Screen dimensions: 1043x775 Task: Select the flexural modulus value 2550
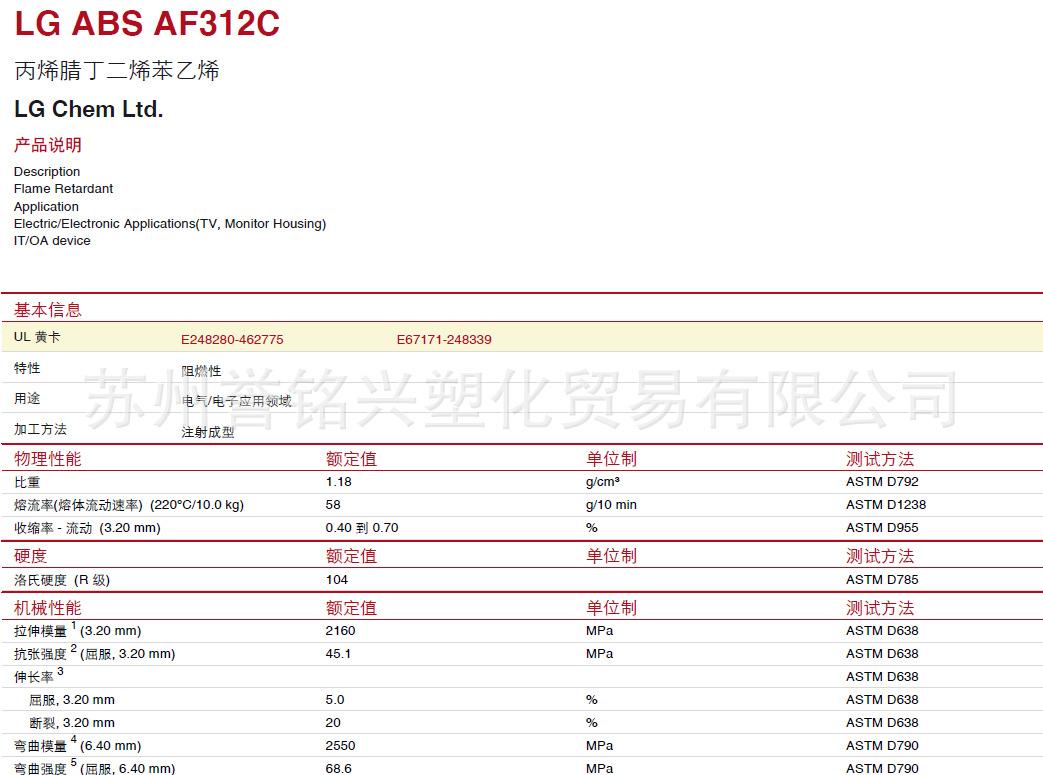point(340,746)
